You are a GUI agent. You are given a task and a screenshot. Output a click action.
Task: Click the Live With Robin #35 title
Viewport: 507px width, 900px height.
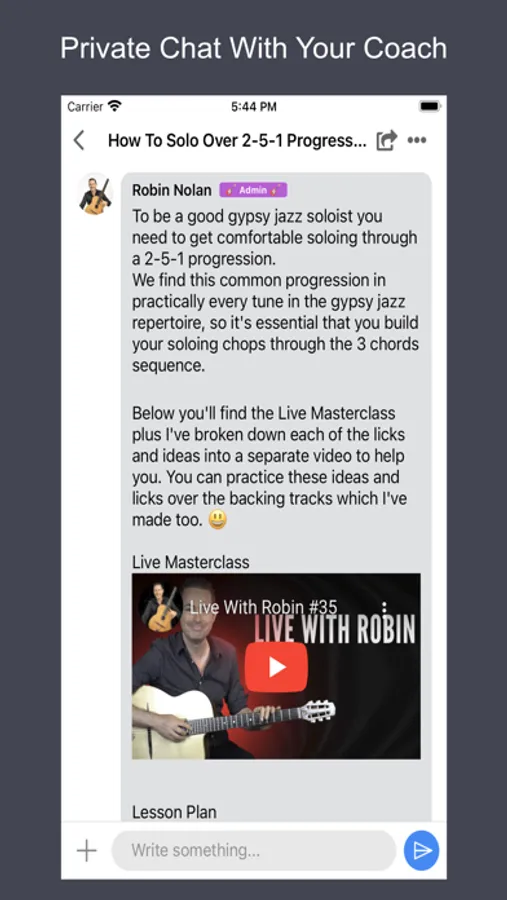264,607
